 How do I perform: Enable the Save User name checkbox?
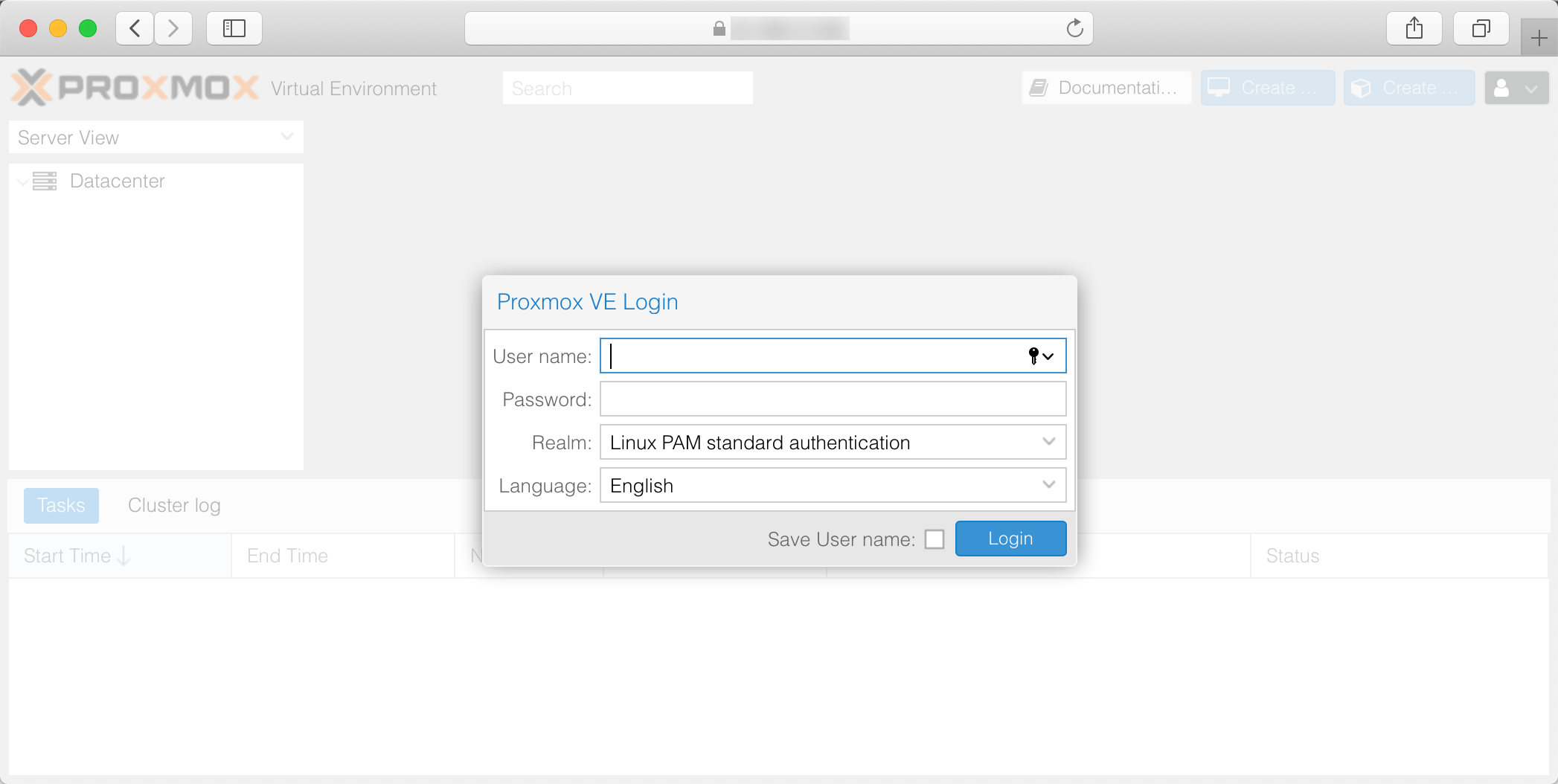click(x=935, y=539)
